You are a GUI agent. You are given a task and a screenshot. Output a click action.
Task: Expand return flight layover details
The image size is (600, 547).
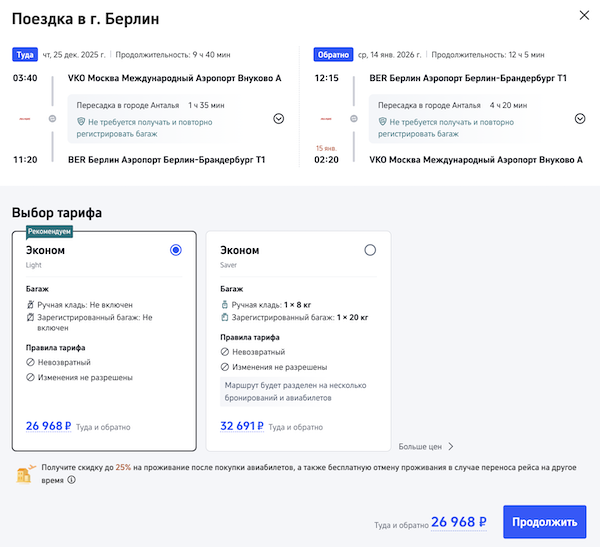coord(580,118)
